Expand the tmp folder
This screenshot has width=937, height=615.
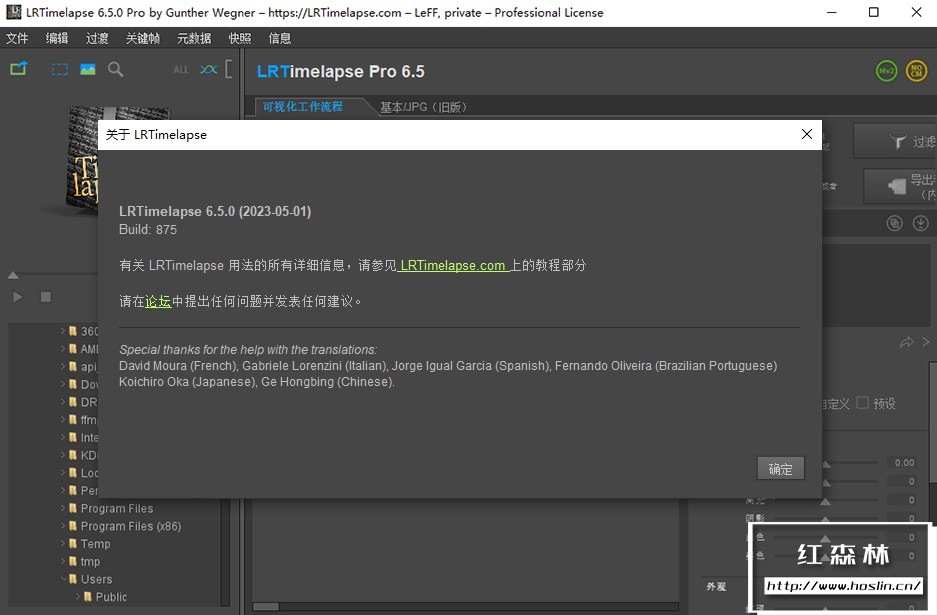coord(63,561)
